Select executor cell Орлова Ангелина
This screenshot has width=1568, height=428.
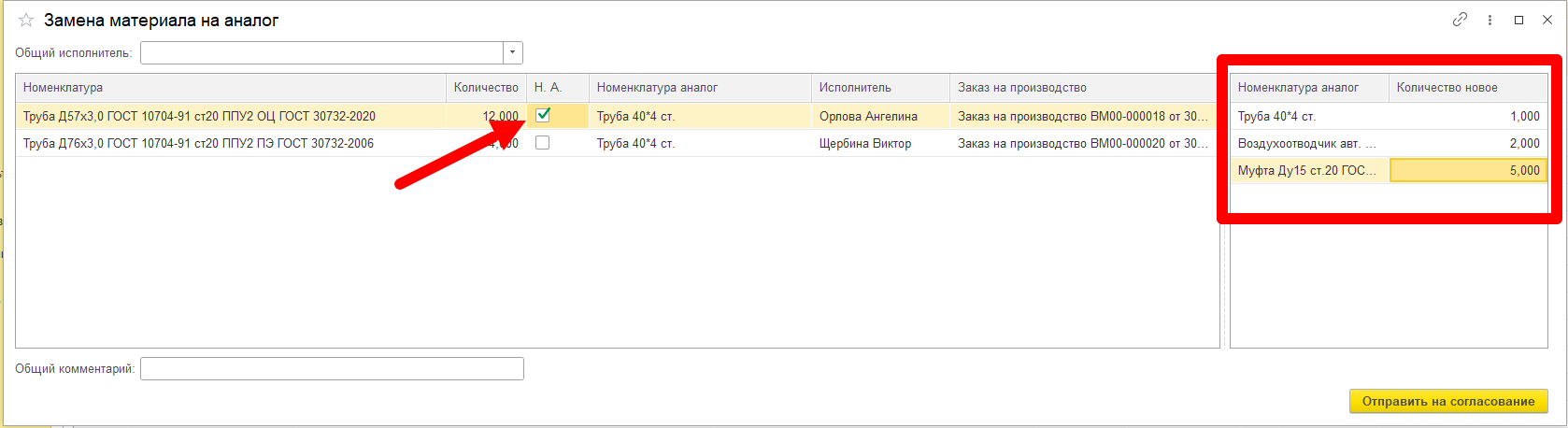(880, 116)
